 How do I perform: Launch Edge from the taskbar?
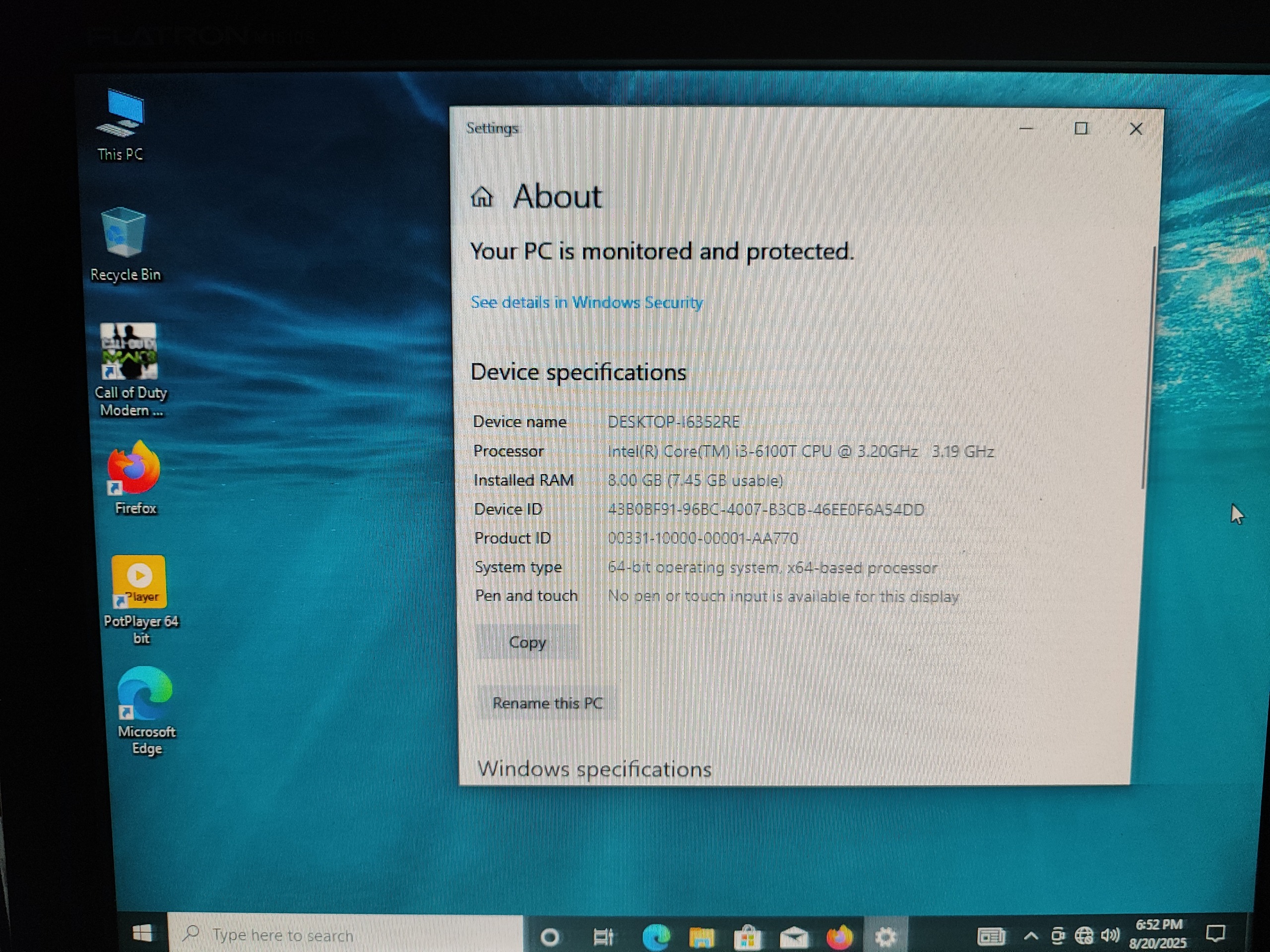click(x=656, y=937)
